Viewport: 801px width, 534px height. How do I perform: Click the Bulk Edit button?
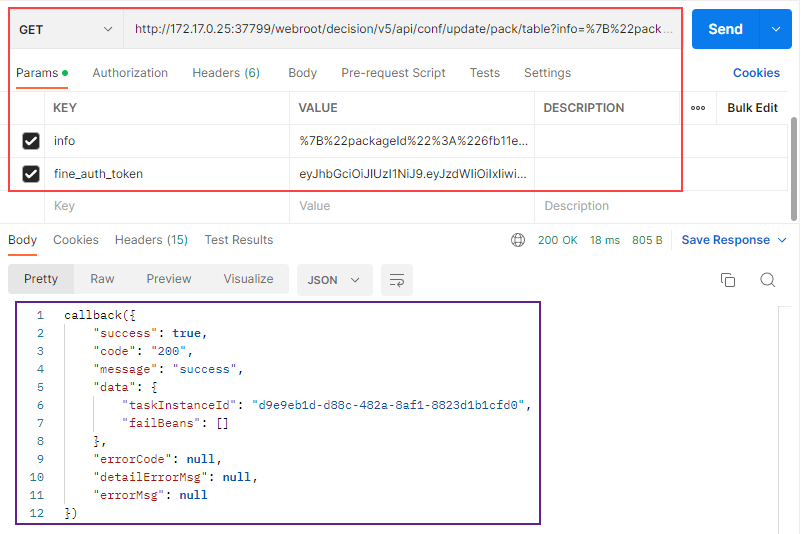point(752,108)
